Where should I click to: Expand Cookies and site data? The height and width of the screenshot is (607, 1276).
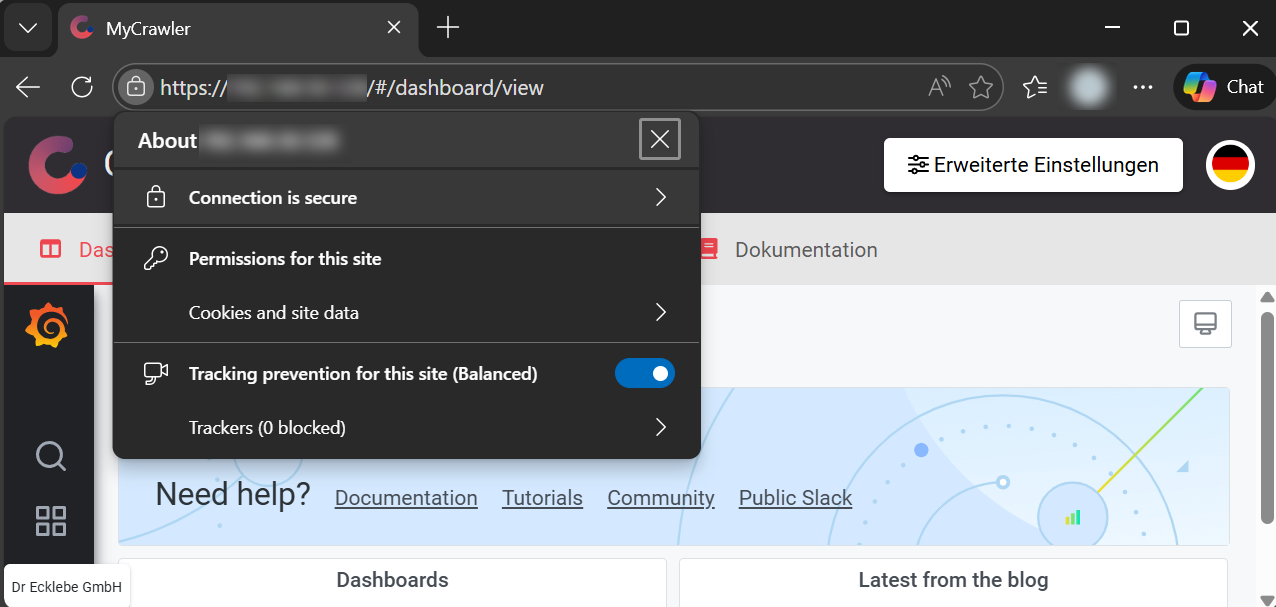(x=406, y=313)
